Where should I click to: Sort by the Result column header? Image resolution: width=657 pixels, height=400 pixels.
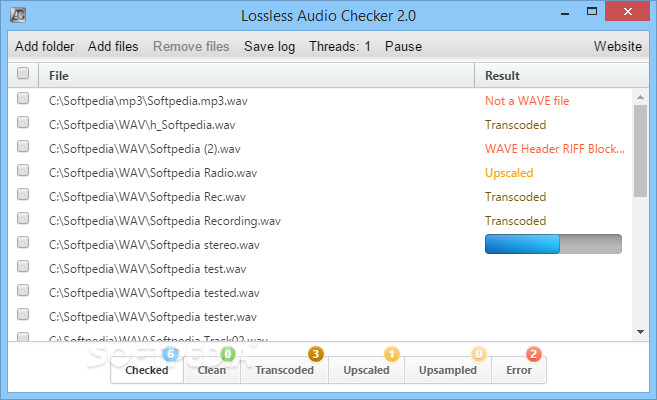[x=561, y=76]
